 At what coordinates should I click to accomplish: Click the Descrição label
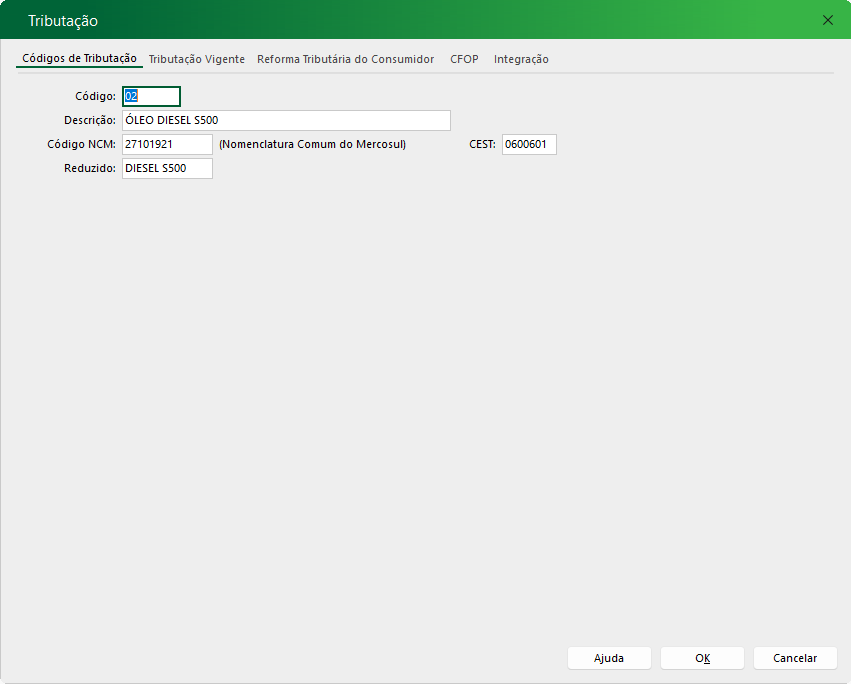coord(90,121)
